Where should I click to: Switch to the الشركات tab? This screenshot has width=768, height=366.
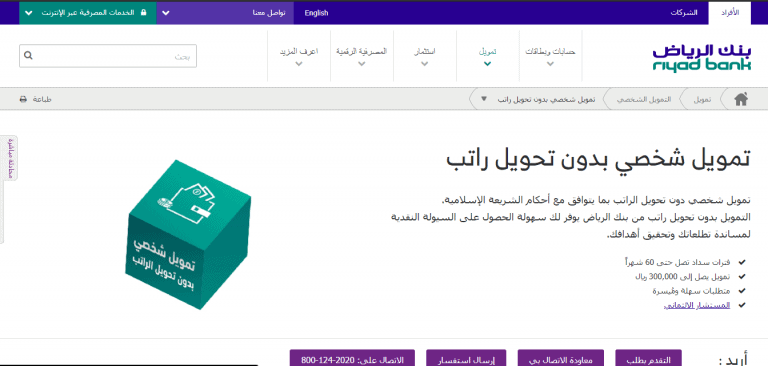pyautogui.click(x=684, y=13)
